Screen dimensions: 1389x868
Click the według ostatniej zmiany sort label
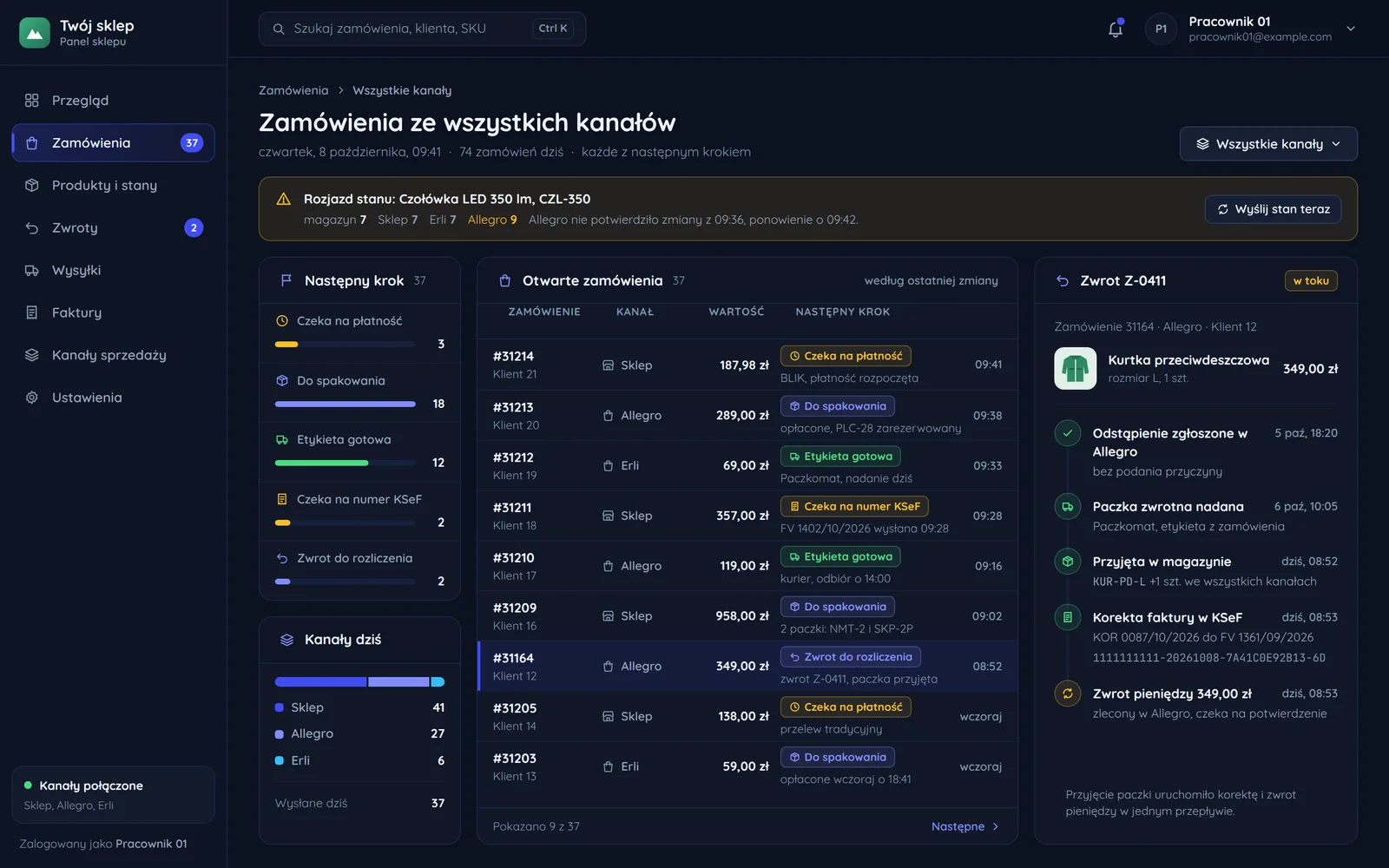pos(931,281)
